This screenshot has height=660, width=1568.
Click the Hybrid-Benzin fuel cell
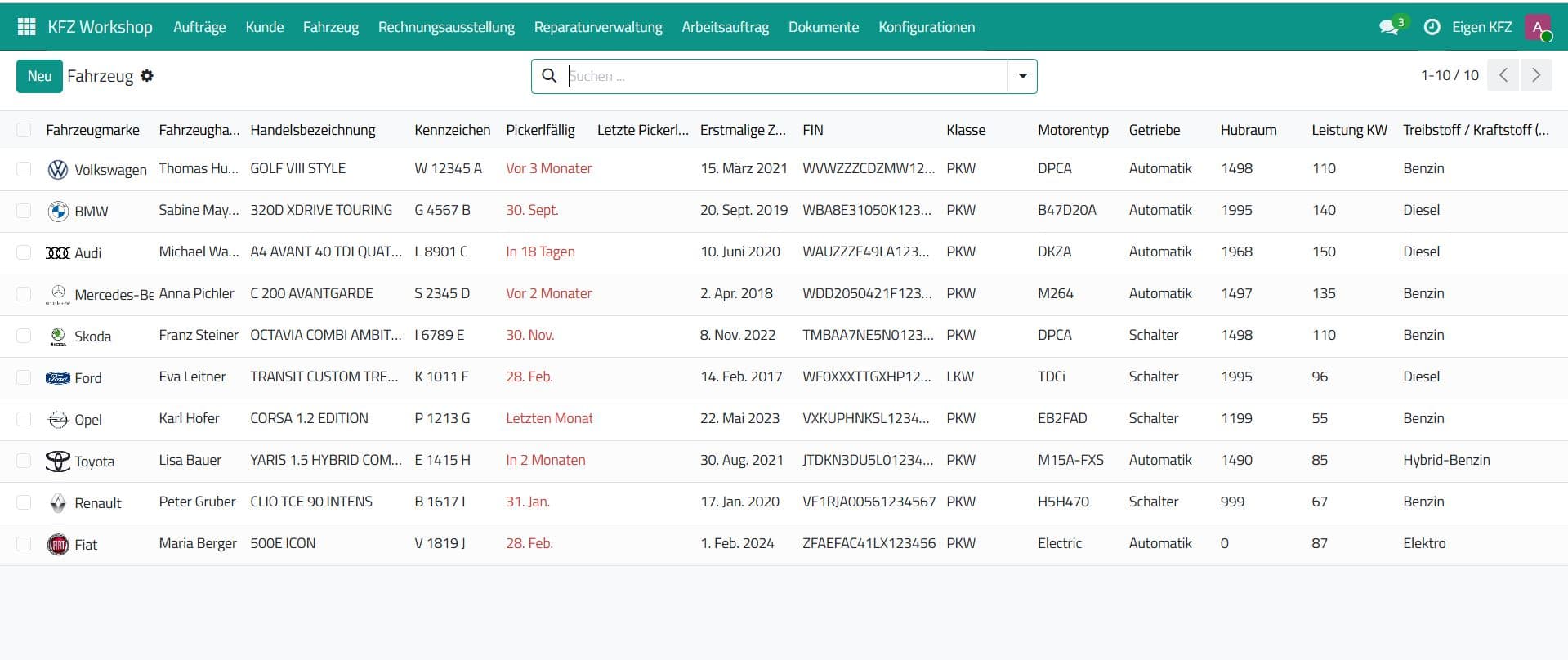[1446, 460]
